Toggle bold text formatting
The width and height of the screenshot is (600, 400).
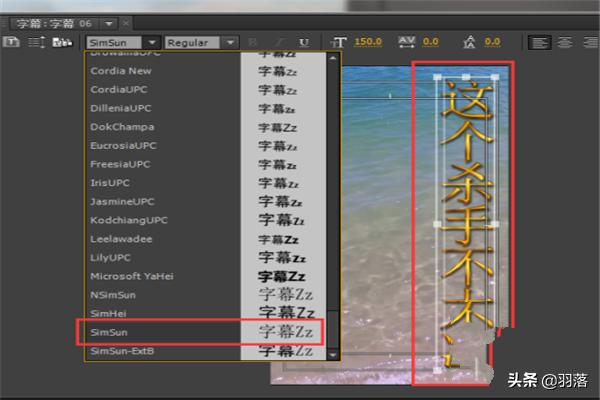(x=252, y=42)
